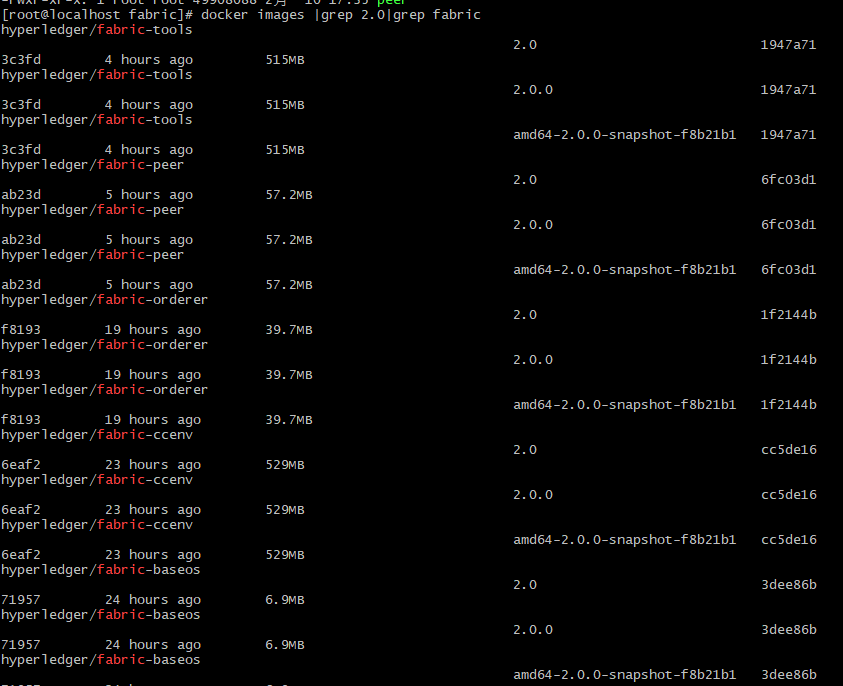843x686 pixels.
Task: Click hyperledger/fabric-orderer name above its 2.0 tag
Action: (x=104, y=300)
